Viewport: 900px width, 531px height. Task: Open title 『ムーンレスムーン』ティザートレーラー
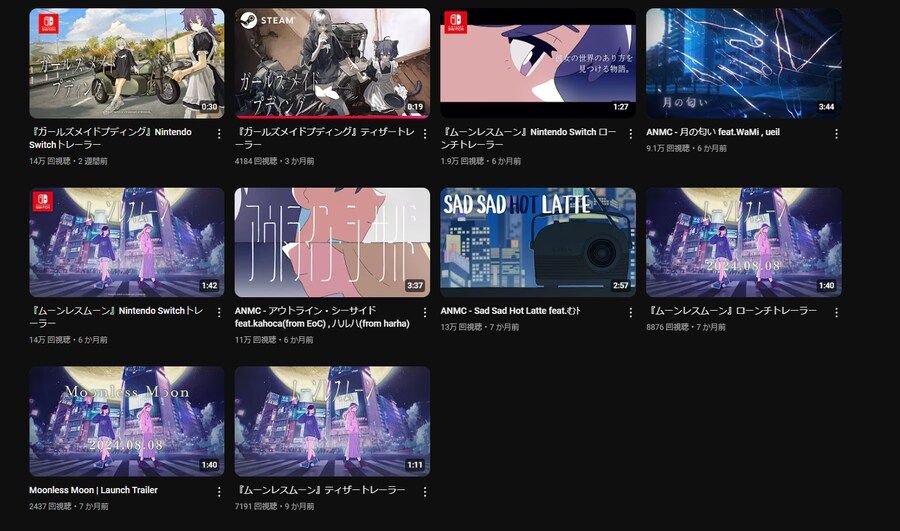click(320, 490)
